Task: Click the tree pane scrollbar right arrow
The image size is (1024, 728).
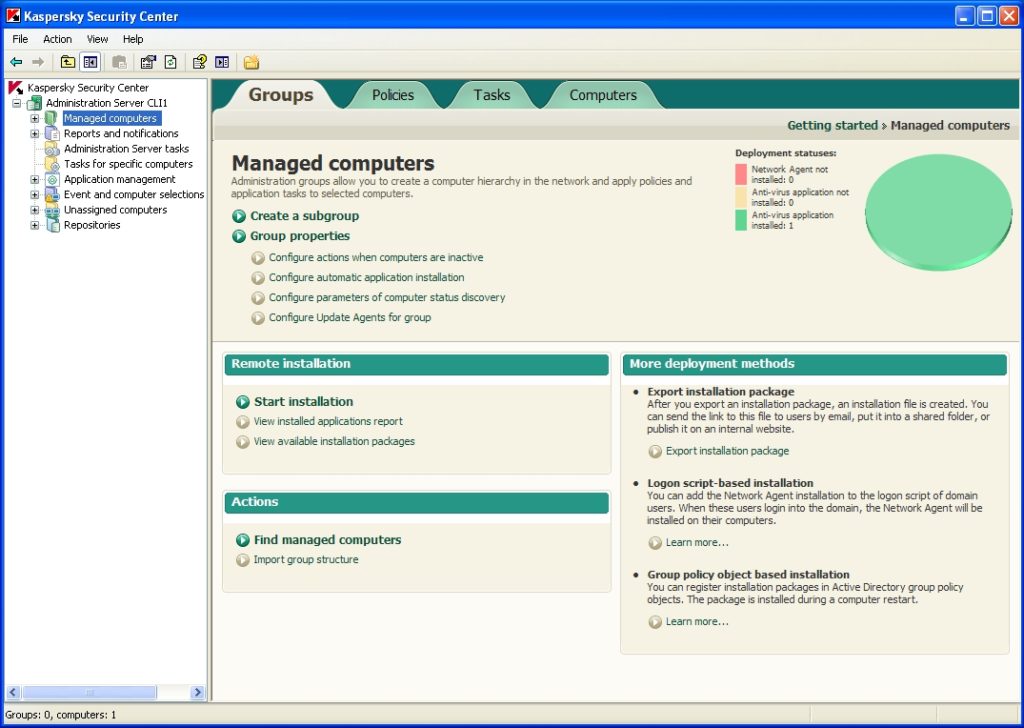Action: 197,692
